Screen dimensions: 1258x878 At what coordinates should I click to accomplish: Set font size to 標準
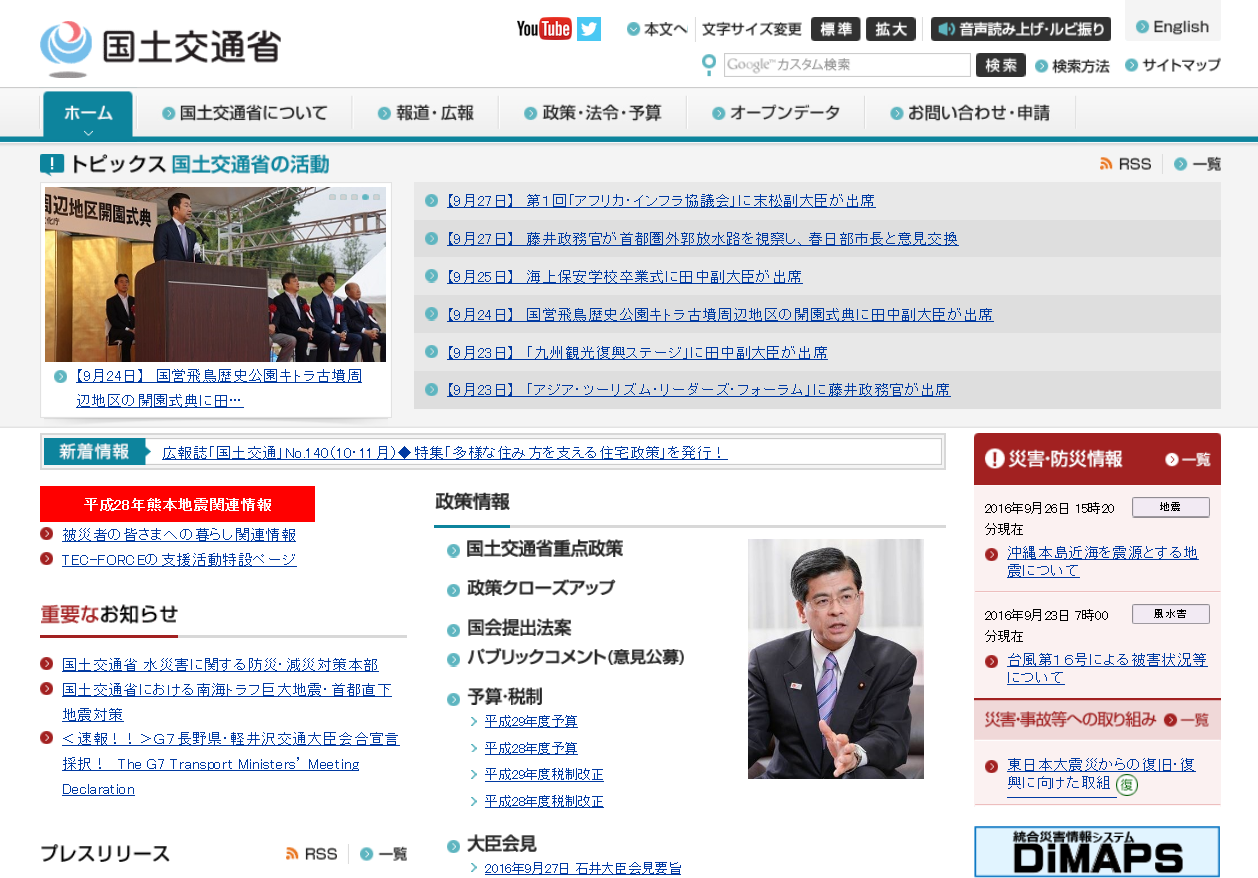(x=835, y=29)
